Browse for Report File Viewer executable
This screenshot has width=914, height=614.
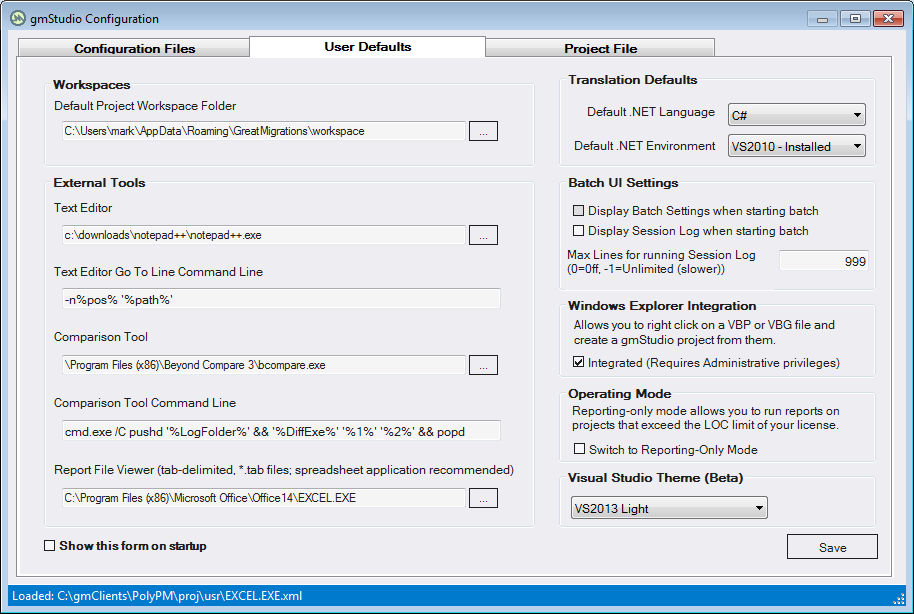[483, 498]
